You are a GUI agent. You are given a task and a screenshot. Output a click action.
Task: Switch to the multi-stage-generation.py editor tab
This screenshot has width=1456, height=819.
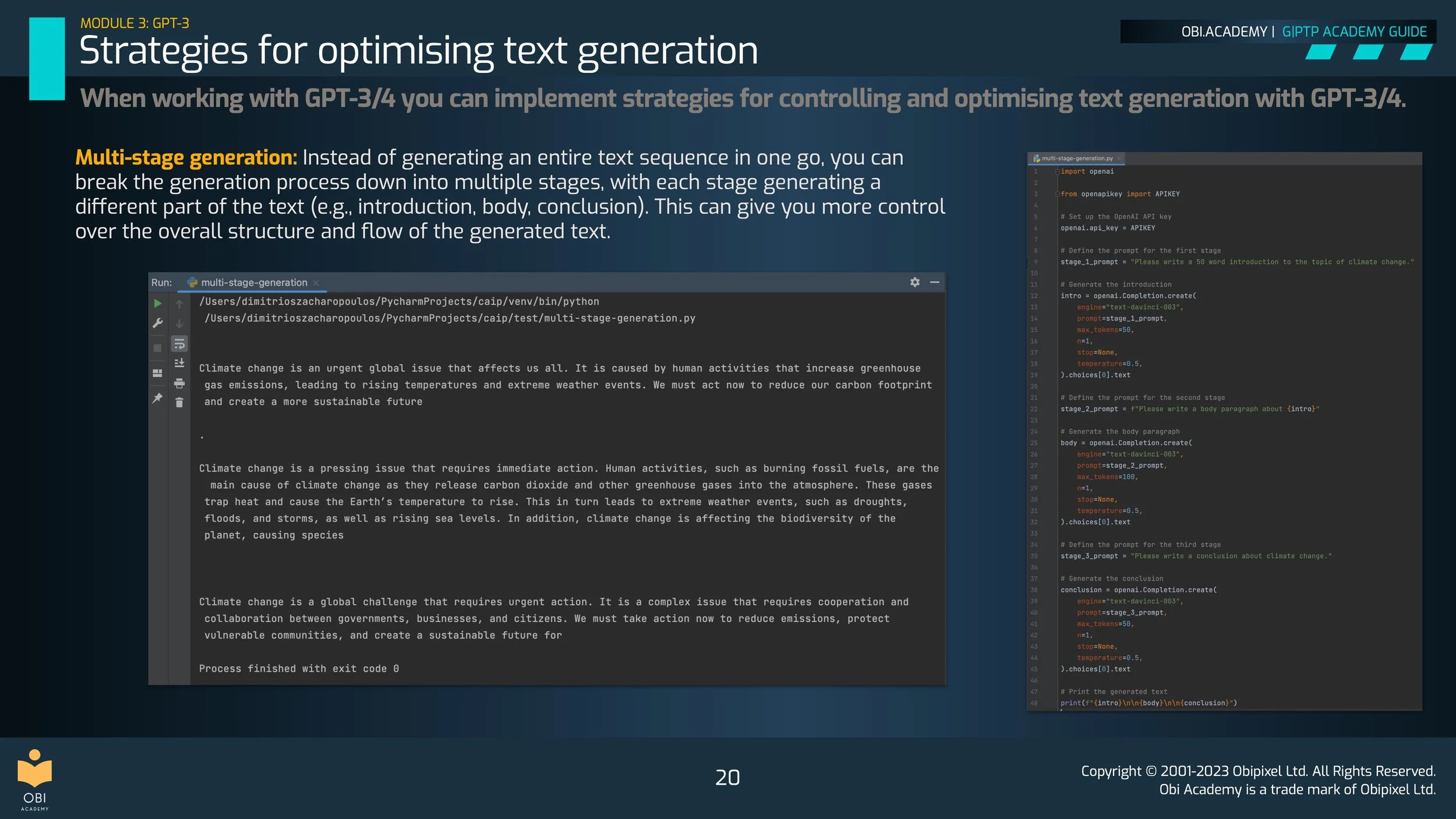(1076, 158)
